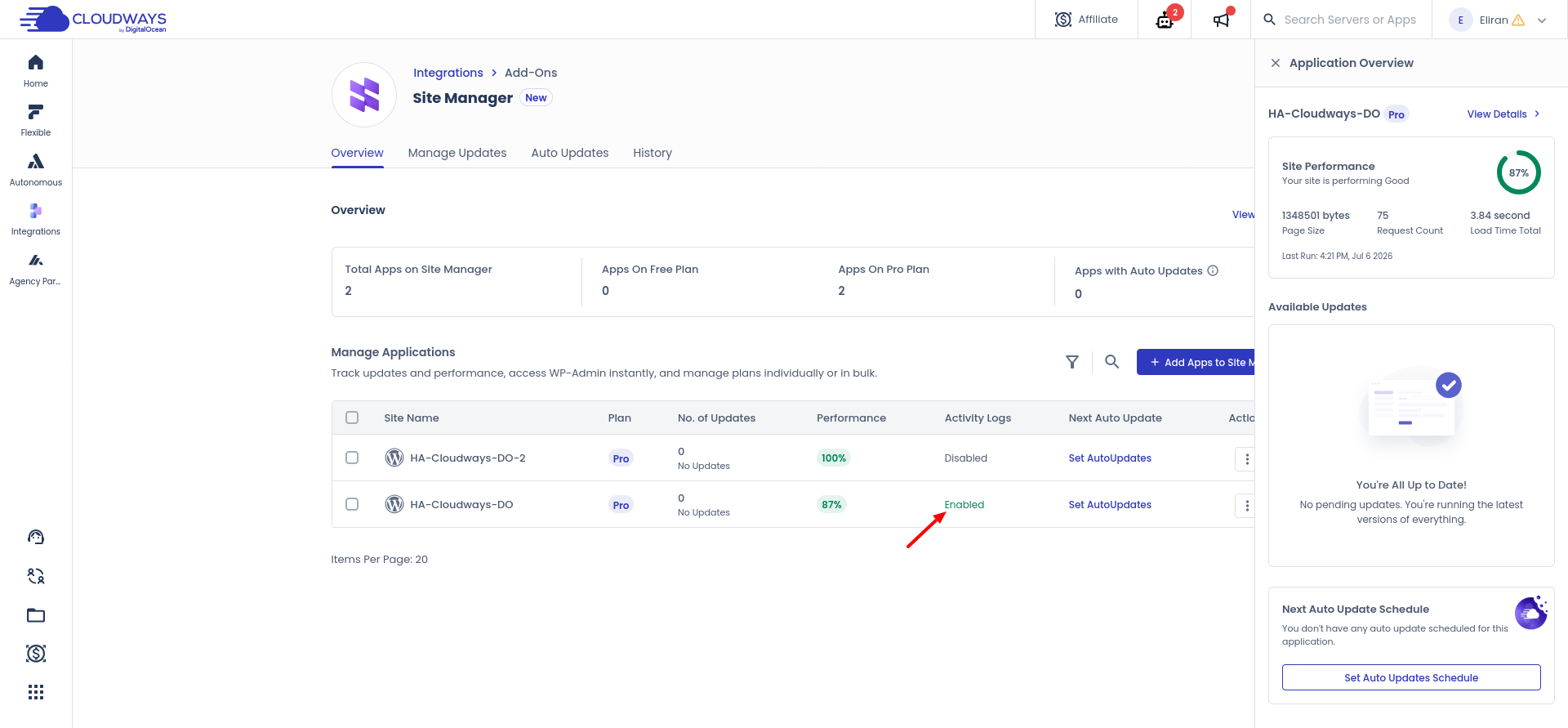Open Agency Partner sidebar item
The width and height of the screenshot is (1568, 728).
(x=36, y=269)
